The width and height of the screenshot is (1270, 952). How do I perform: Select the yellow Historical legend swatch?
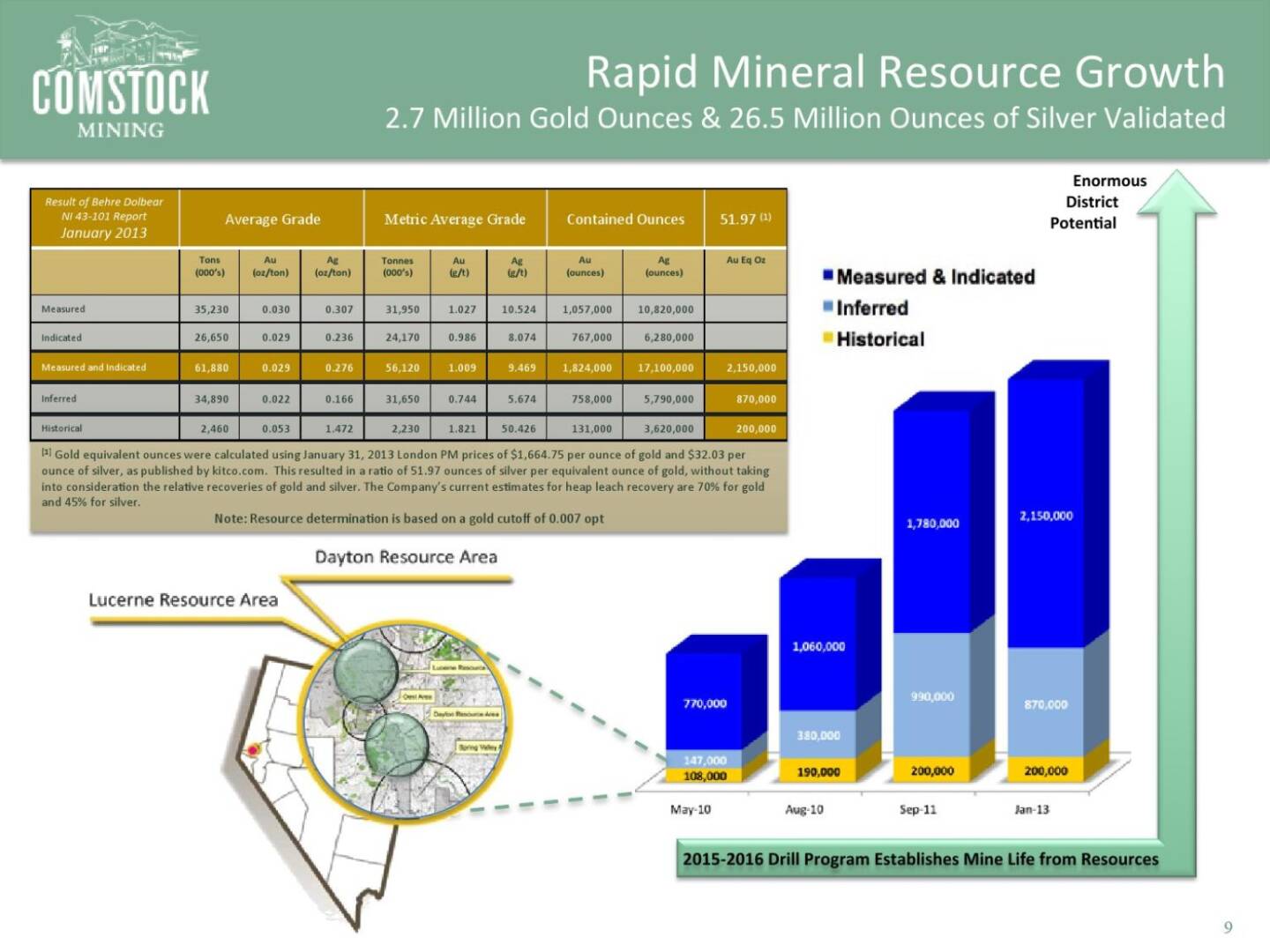tap(827, 338)
